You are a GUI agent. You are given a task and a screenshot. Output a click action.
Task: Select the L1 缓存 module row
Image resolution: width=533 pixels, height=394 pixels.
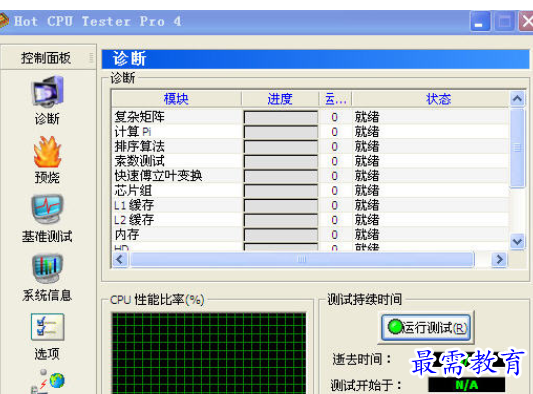click(x=310, y=205)
